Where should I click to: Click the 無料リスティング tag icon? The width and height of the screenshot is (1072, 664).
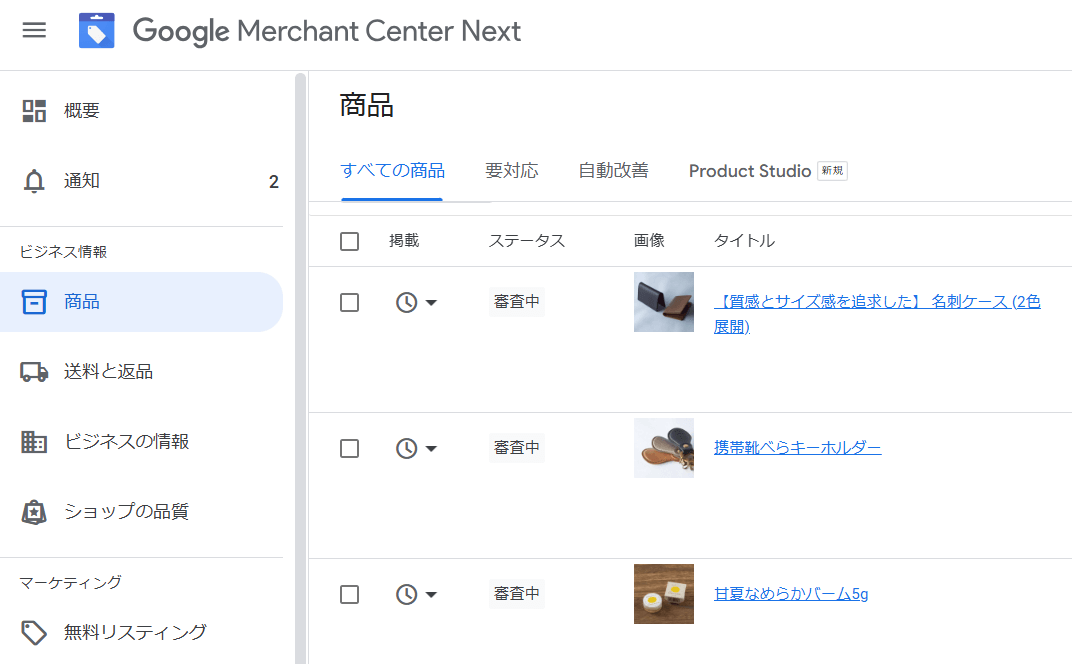point(35,633)
